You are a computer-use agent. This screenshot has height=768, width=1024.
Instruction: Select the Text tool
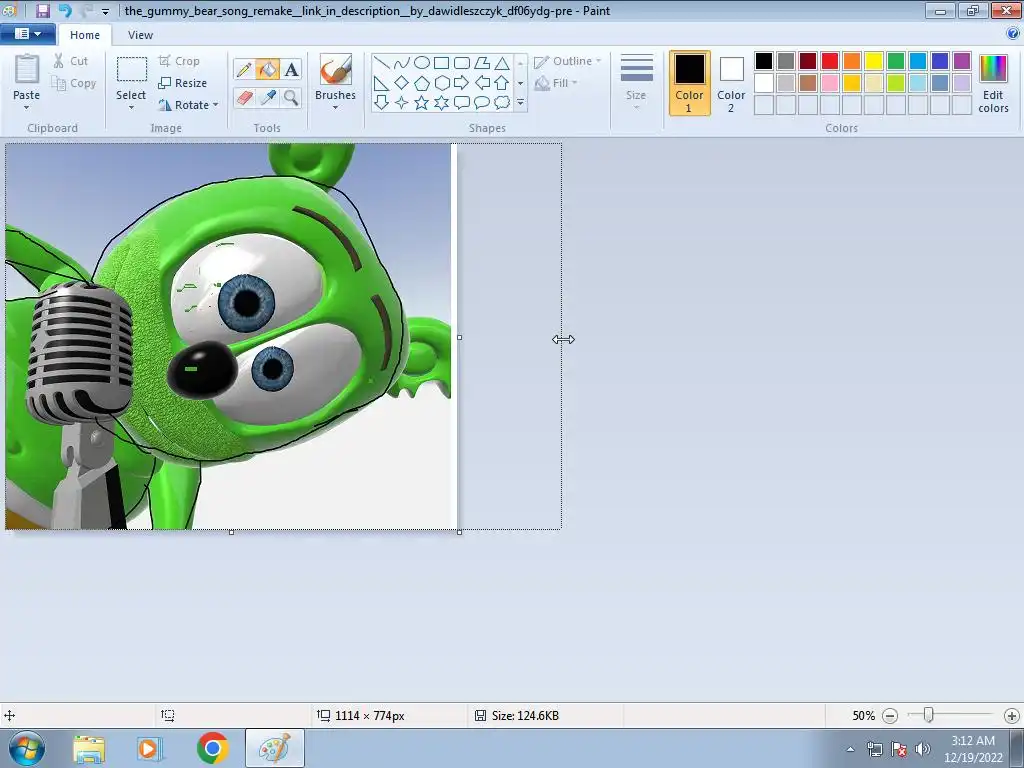(291, 69)
